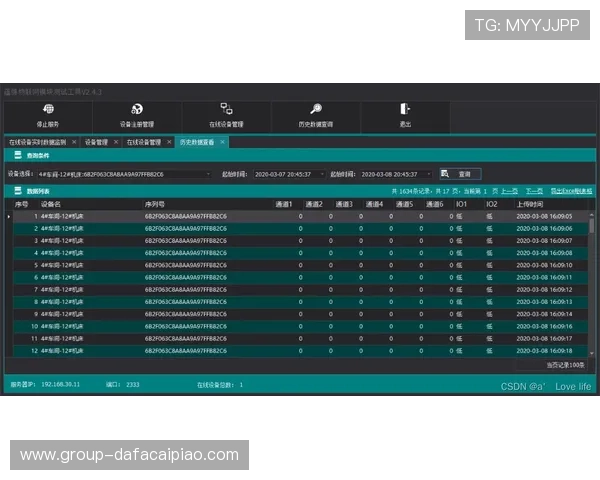Select row 2 timestamp 2020-03-08 16:09:06

point(544,229)
